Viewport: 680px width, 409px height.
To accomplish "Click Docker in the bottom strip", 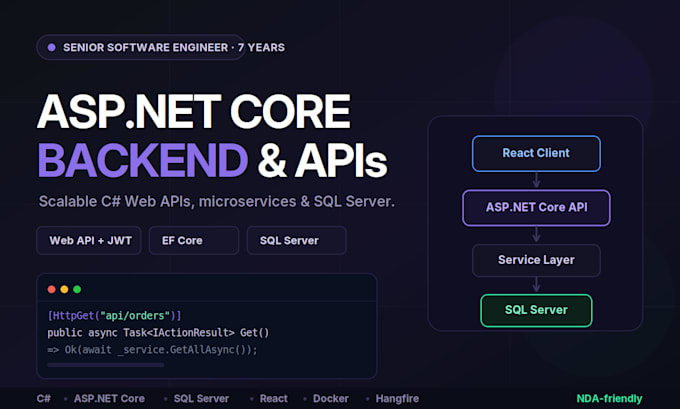I will click(331, 399).
